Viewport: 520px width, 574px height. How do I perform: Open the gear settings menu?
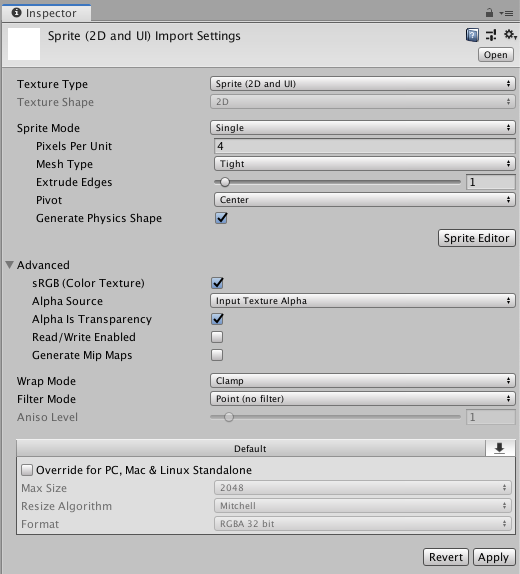pyautogui.click(x=510, y=35)
